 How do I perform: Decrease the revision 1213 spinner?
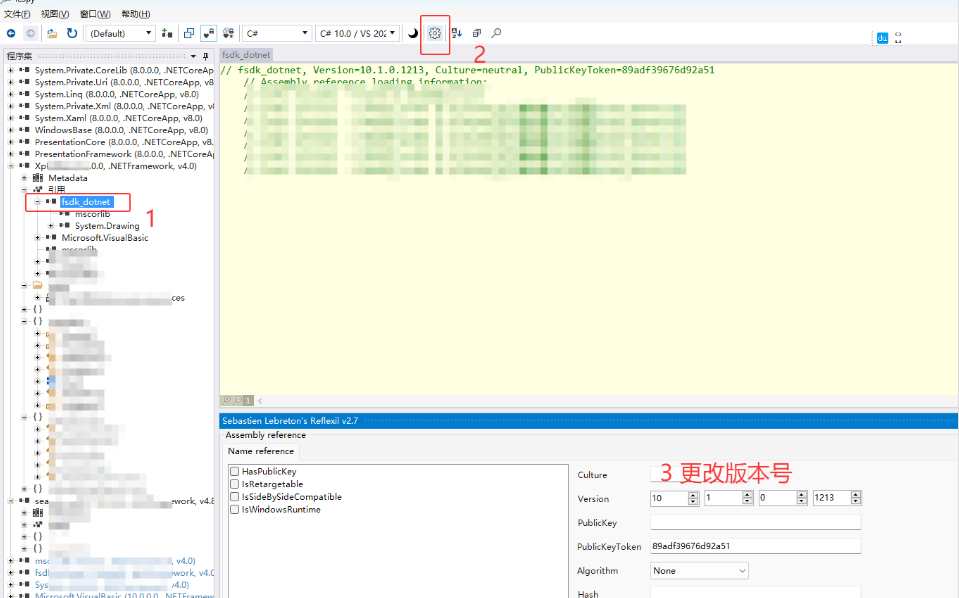point(856,501)
